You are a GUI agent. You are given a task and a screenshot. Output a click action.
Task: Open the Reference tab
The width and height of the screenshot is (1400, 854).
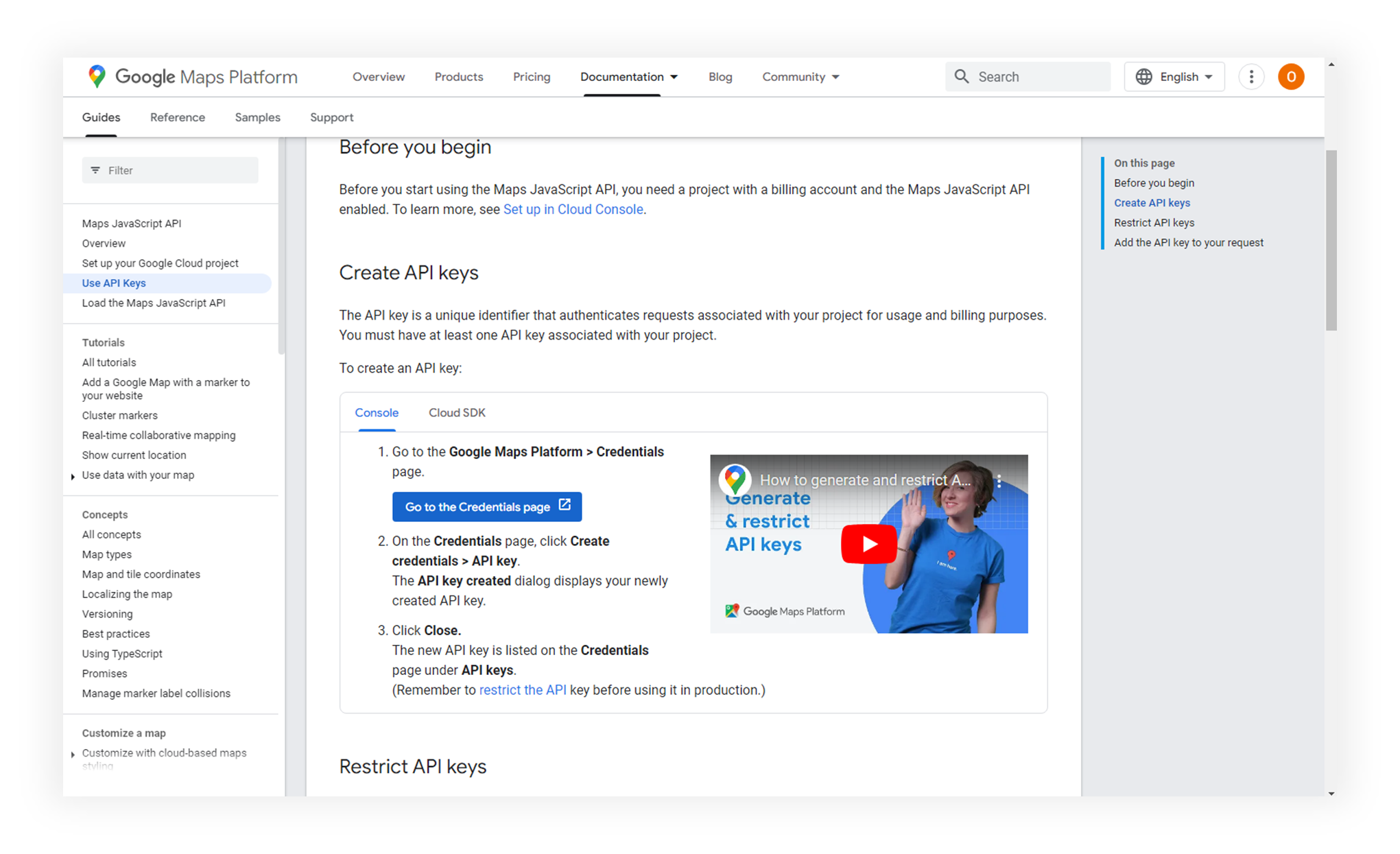click(177, 117)
